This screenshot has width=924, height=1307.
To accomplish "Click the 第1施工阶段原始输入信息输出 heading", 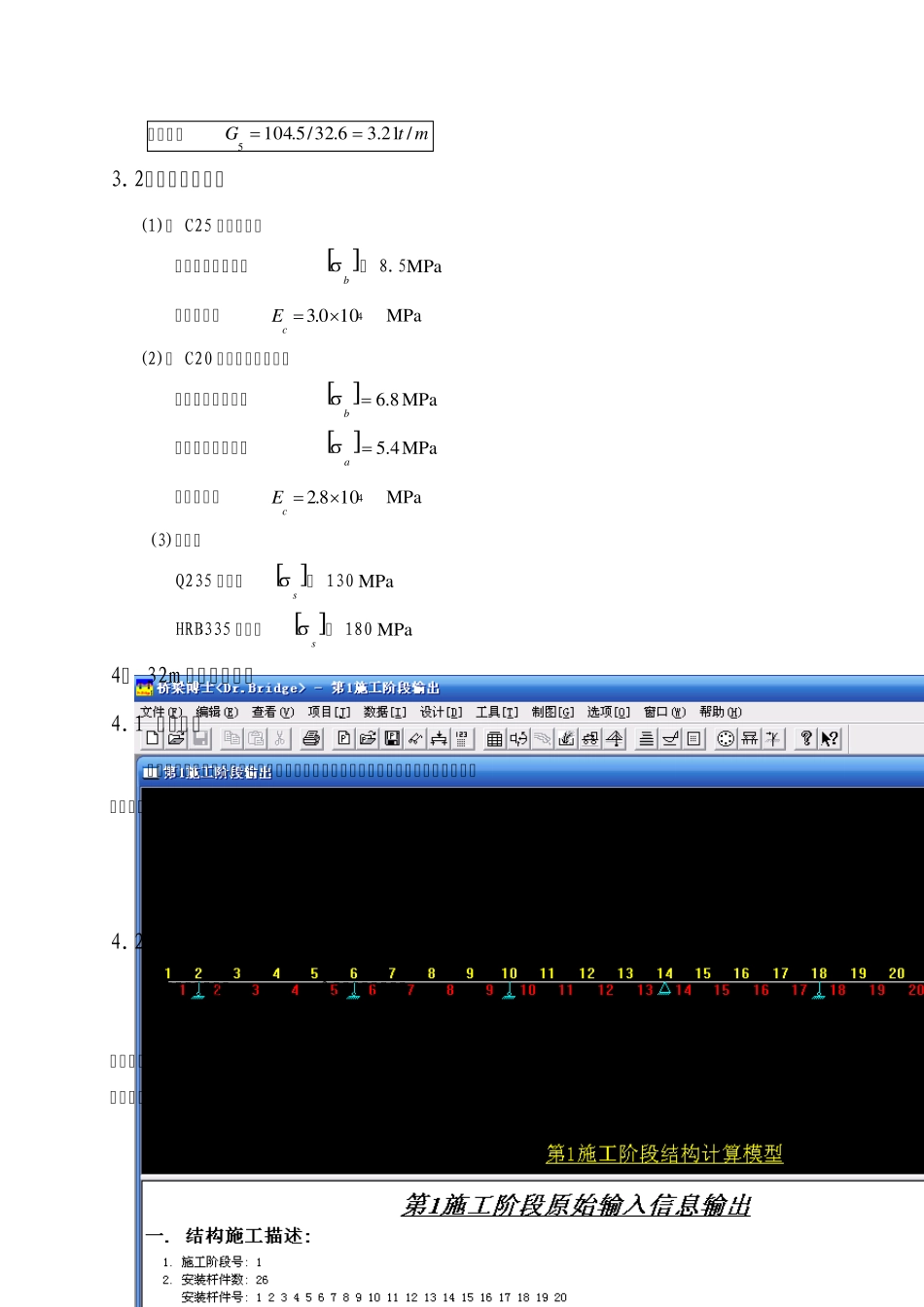I will pyautogui.click(x=576, y=1206).
